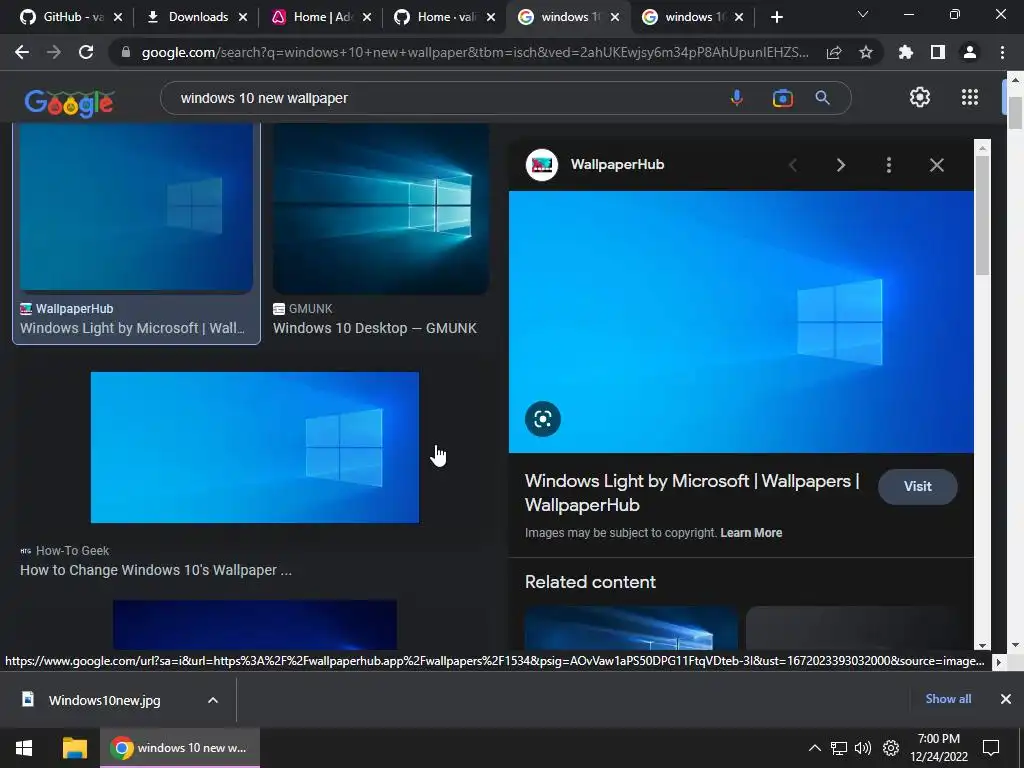Open the Learn More copyright link

coord(751,533)
